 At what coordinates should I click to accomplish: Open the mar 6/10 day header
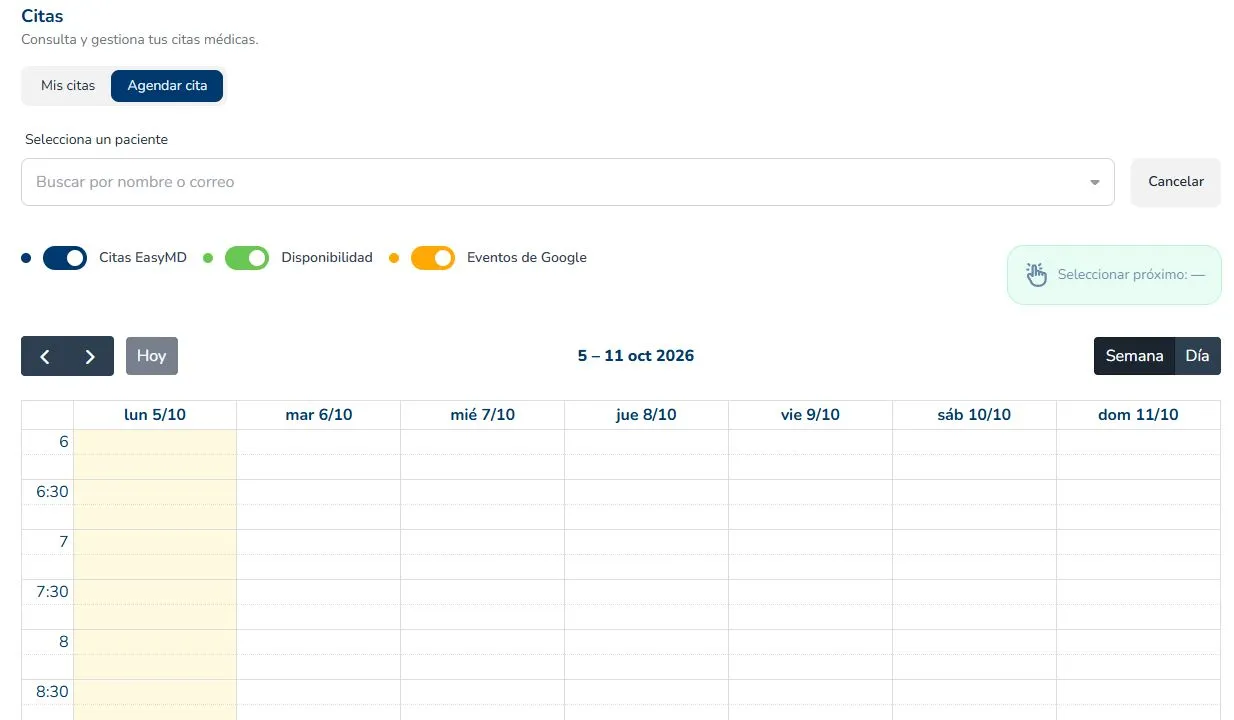click(x=319, y=415)
